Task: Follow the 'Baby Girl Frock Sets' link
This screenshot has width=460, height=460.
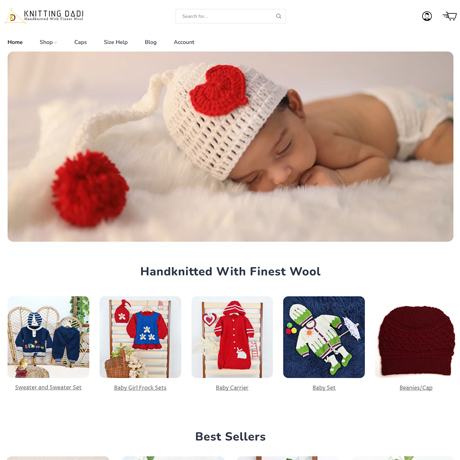Action: pyautogui.click(x=140, y=388)
